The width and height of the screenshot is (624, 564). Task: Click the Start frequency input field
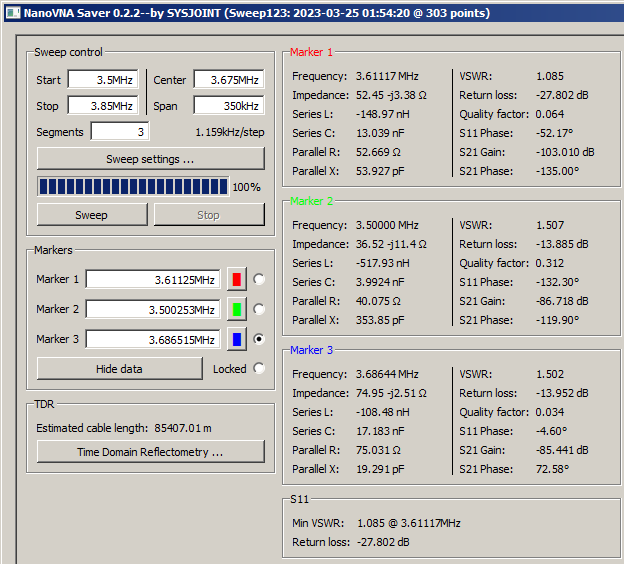[102, 80]
